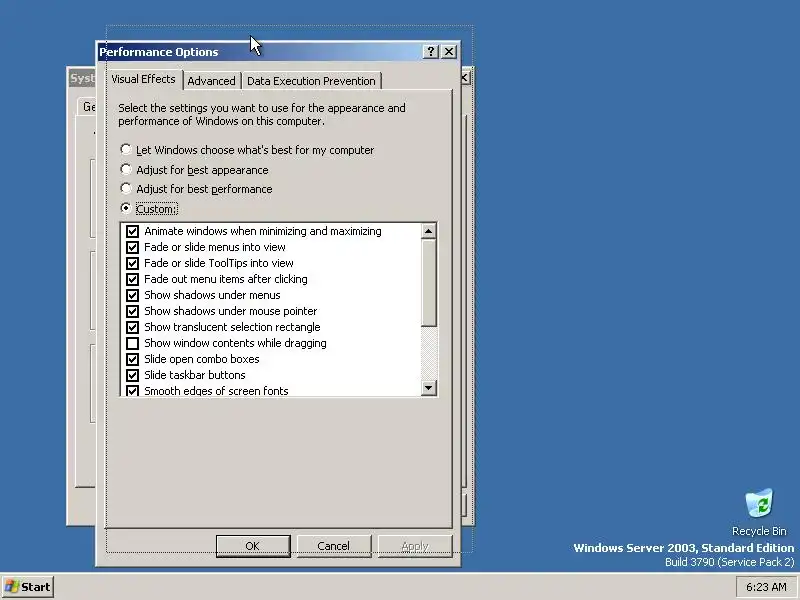Uncheck Animate windows when minimizing and maximizing
The image size is (800, 600).
(x=133, y=231)
